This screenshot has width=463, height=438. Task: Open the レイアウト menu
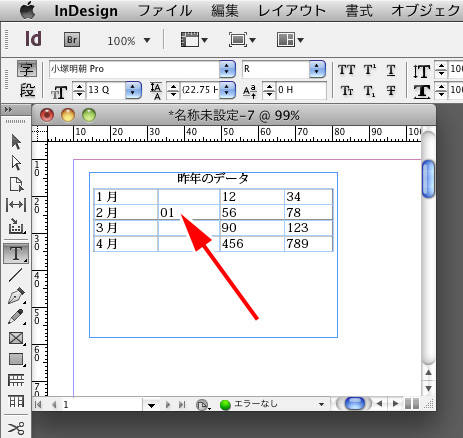(292, 11)
